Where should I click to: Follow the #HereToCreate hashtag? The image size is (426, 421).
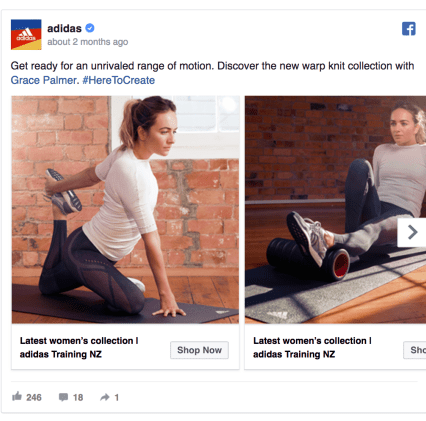119,80
